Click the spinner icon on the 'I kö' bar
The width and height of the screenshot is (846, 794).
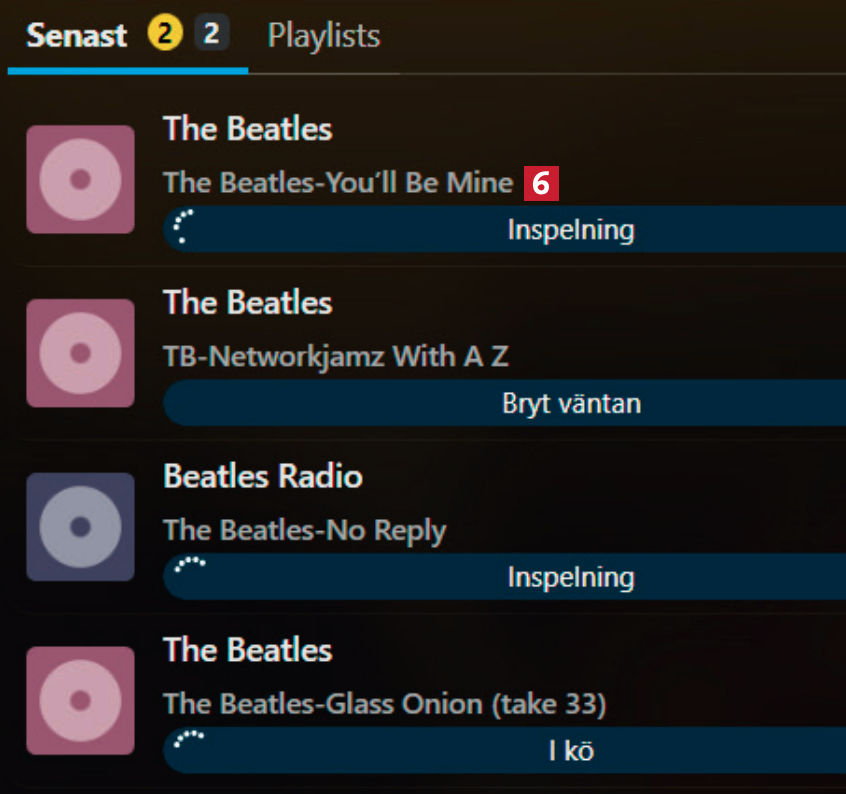point(189,739)
